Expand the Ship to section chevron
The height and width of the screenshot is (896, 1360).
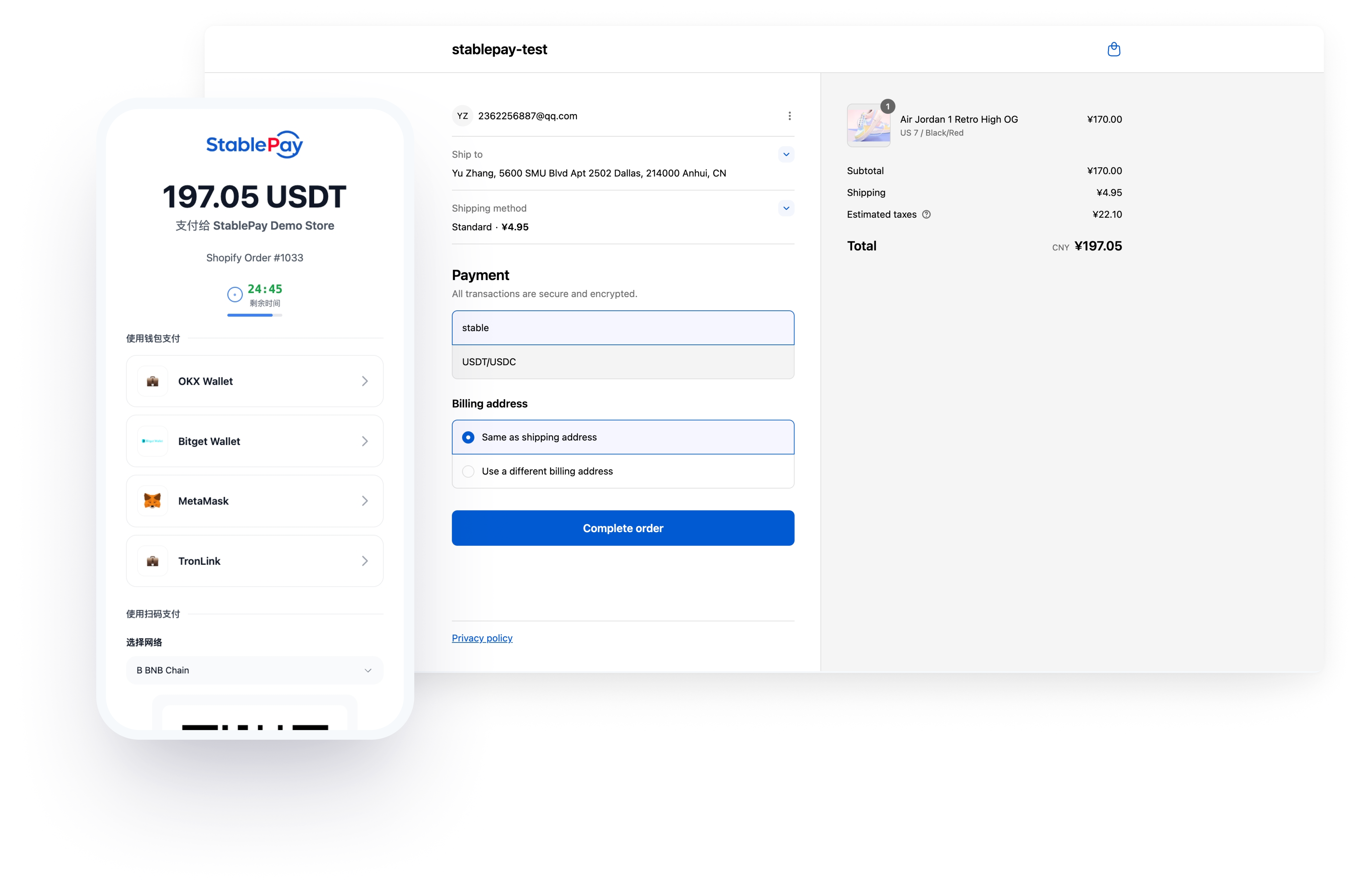(x=786, y=154)
